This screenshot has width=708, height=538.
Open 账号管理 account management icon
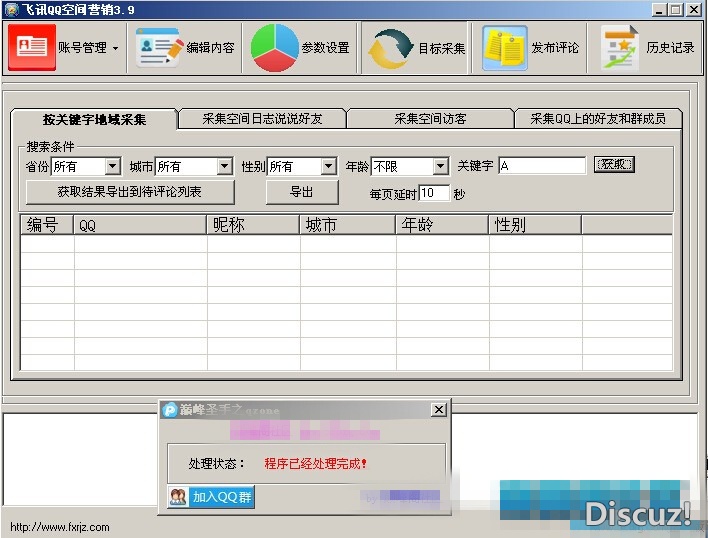(x=32, y=47)
